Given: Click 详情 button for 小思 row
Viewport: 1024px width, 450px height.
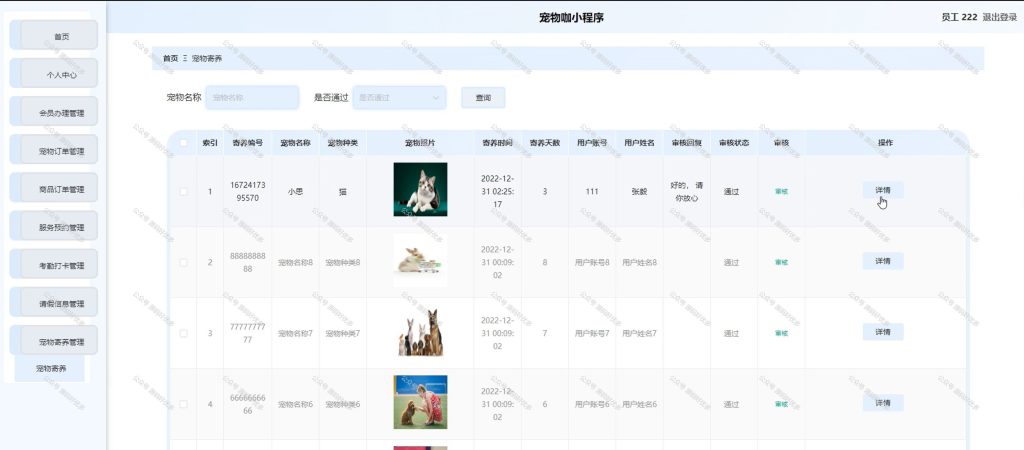Looking at the screenshot, I should [x=883, y=190].
